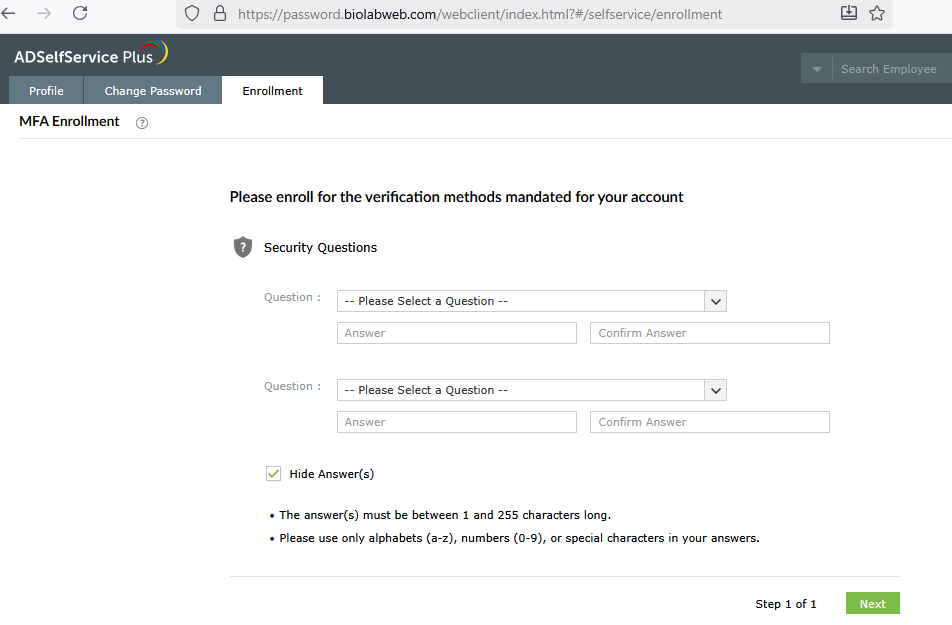Click the green Next button
Viewport: 952px width, 625px height.
[872, 603]
